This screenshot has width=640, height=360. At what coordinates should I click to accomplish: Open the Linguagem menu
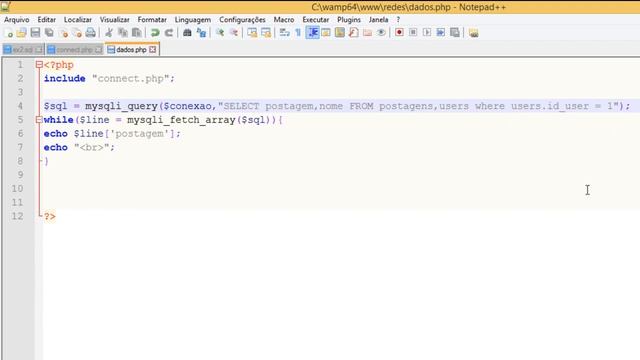coord(193,20)
